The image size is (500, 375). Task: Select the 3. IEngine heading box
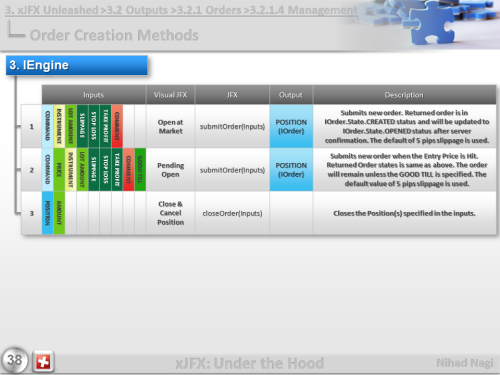(77, 65)
